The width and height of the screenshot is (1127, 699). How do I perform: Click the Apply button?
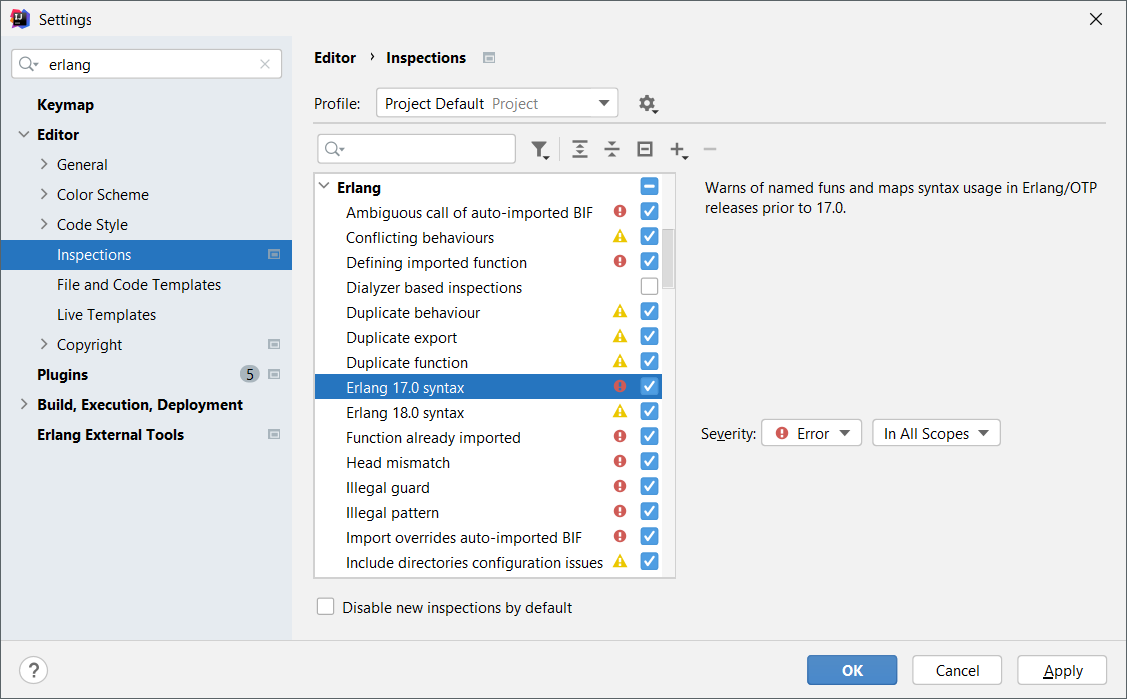pyautogui.click(x=1062, y=670)
